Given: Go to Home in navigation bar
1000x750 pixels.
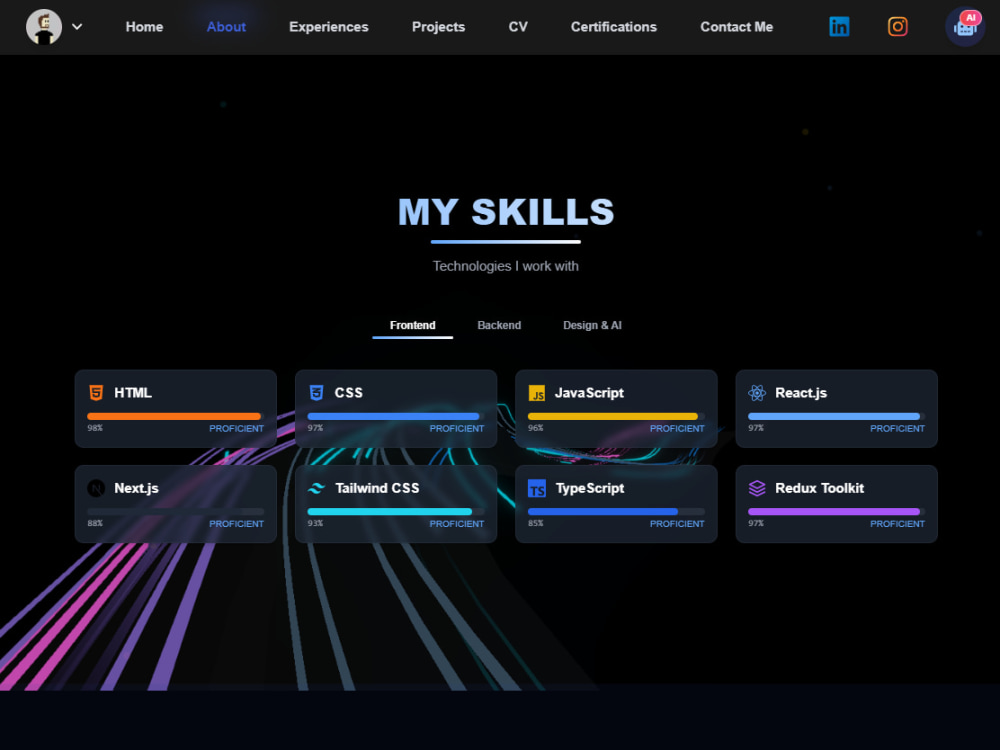Looking at the screenshot, I should [144, 27].
